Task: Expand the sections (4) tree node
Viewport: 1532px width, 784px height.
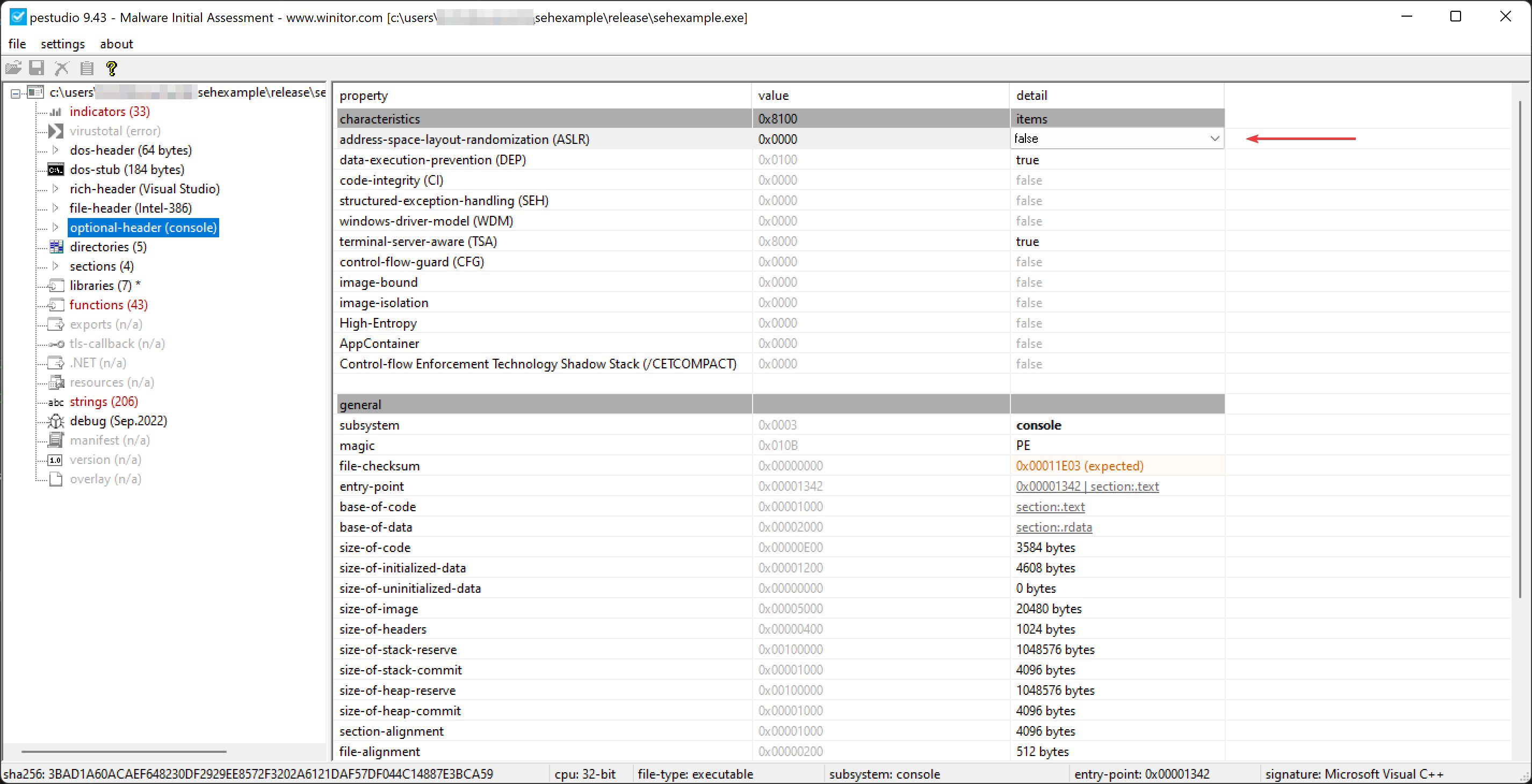Action: click(55, 266)
